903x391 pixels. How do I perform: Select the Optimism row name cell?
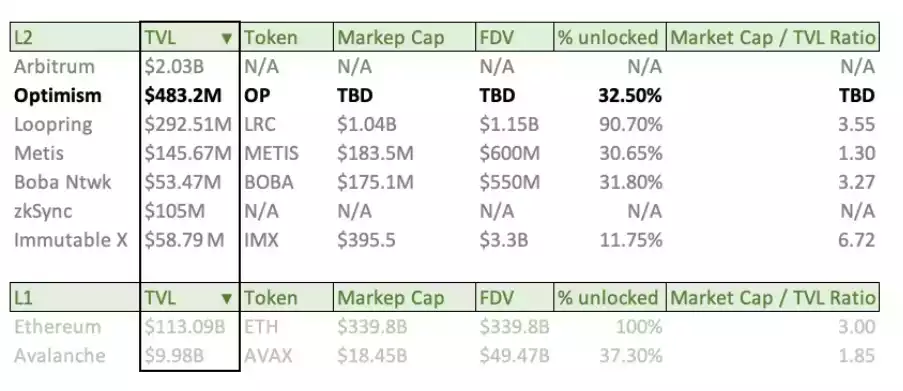[x=75, y=96]
